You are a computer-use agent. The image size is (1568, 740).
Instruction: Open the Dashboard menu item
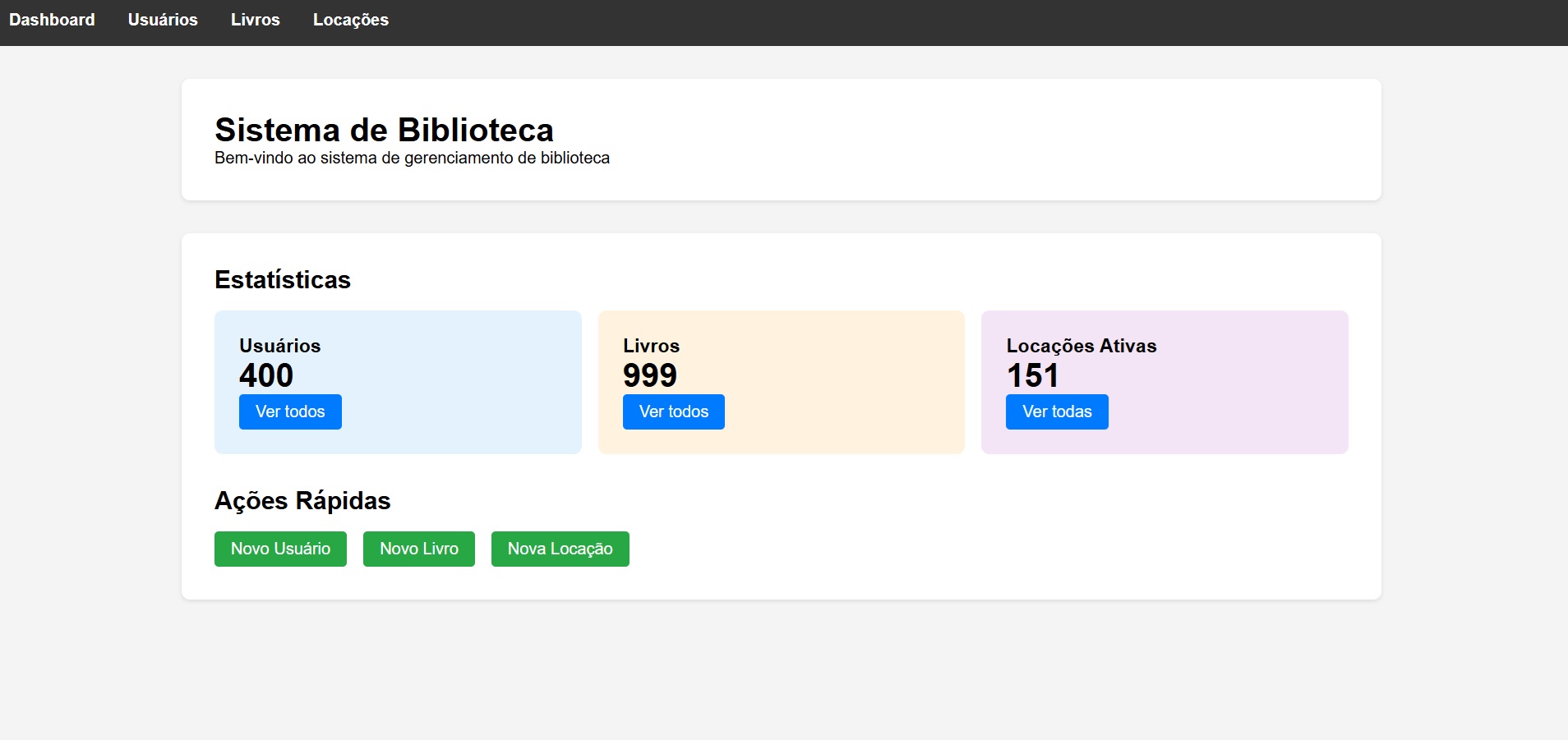click(51, 20)
